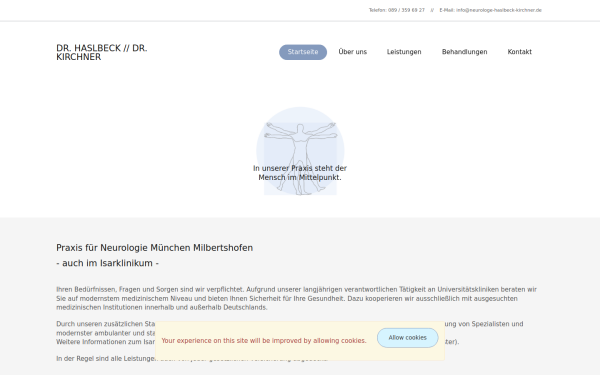The width and height of the screenshot is (600, 375).
Task: Click the heading 'Praxis für Neurologie München Milbertshofen'
Action: (x=155, y=248)
